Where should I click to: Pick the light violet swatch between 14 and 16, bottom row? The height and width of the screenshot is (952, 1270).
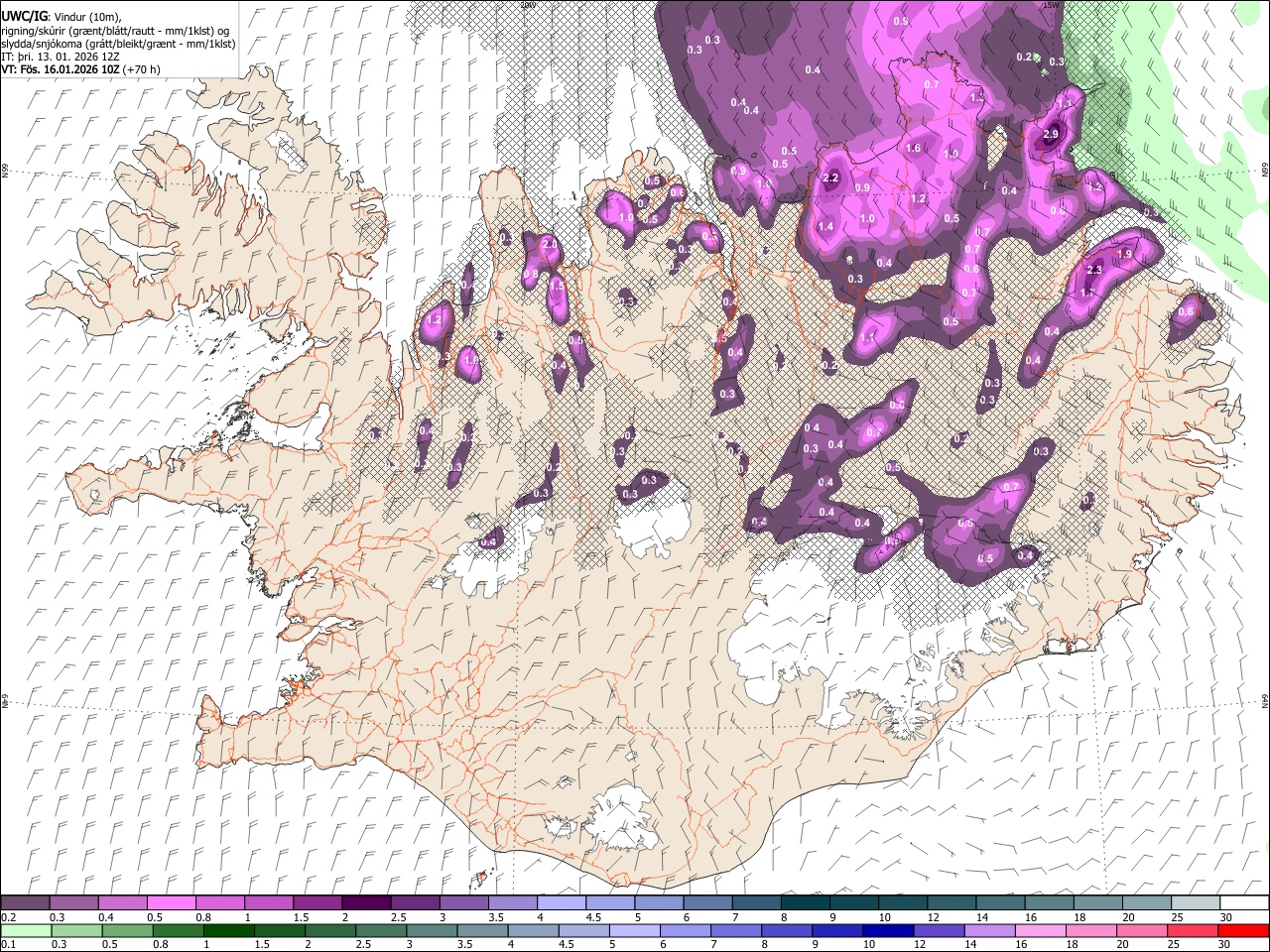(x=990, y=931)
